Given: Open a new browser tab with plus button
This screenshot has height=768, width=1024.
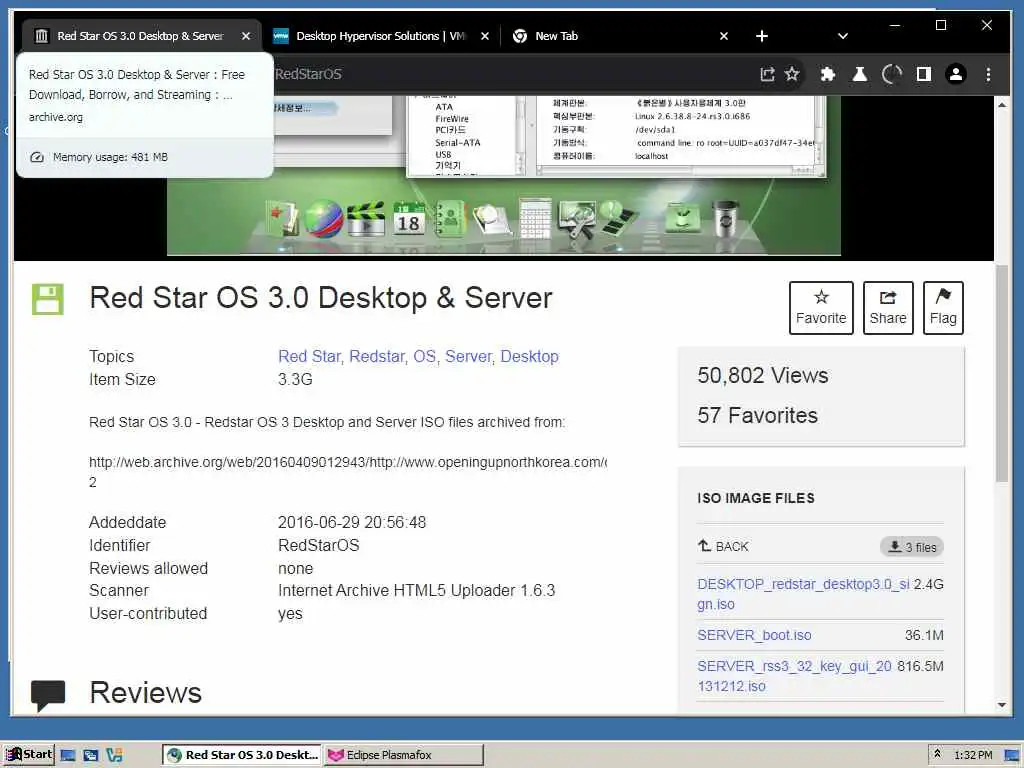Looking at the screenshot, I should pyautogui.click(x=761, y=36).
